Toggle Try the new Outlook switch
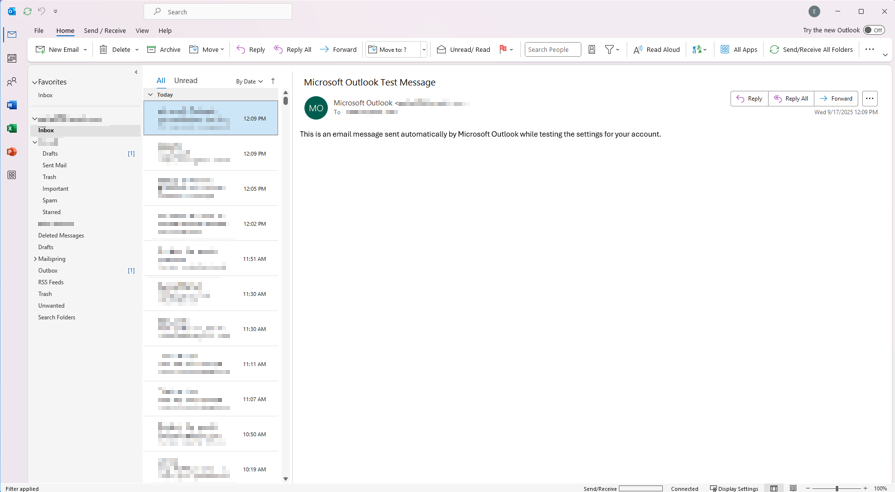This screenshot has height=492, width=895. coord(873,30)
